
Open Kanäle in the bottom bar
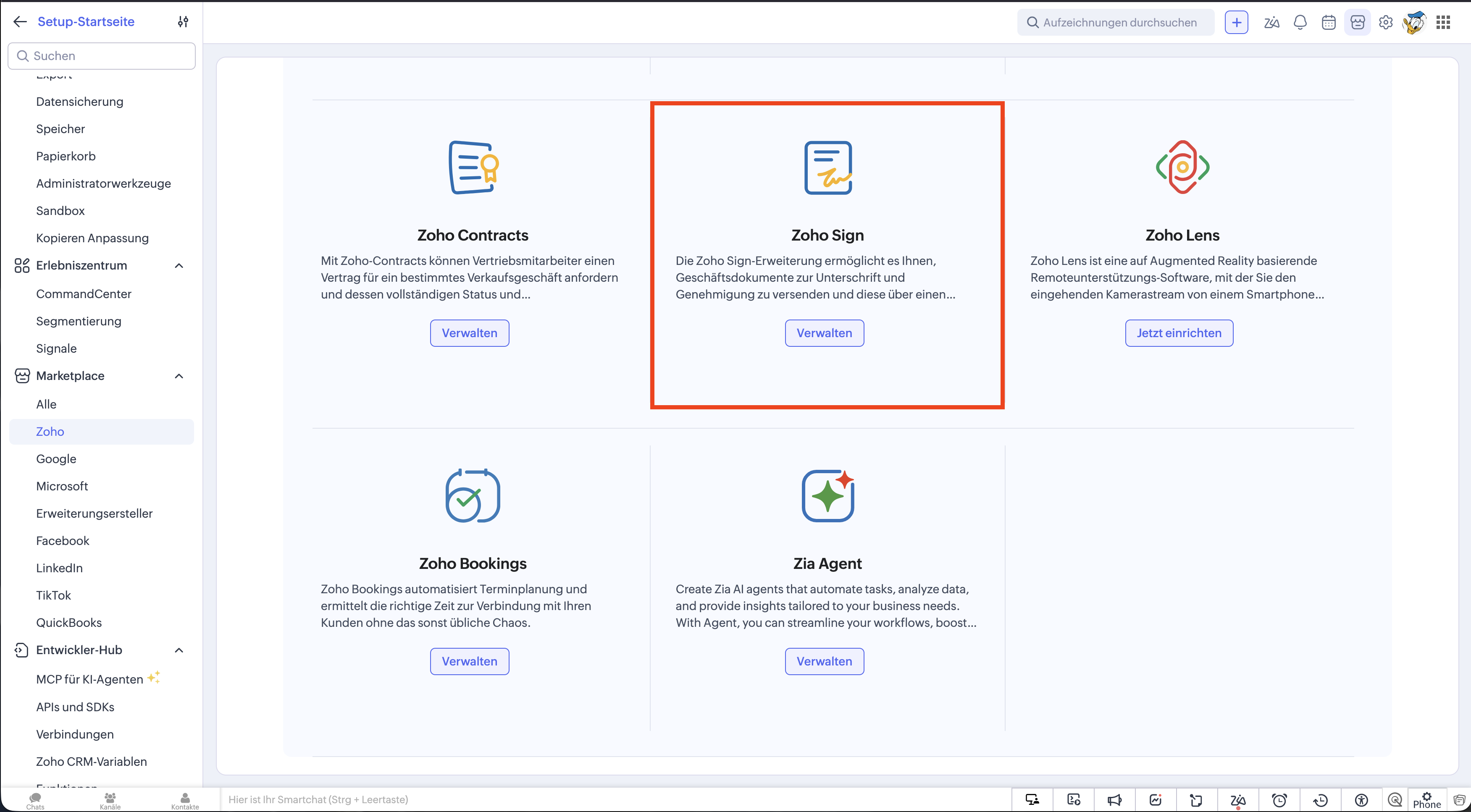[x=110, y=800]
